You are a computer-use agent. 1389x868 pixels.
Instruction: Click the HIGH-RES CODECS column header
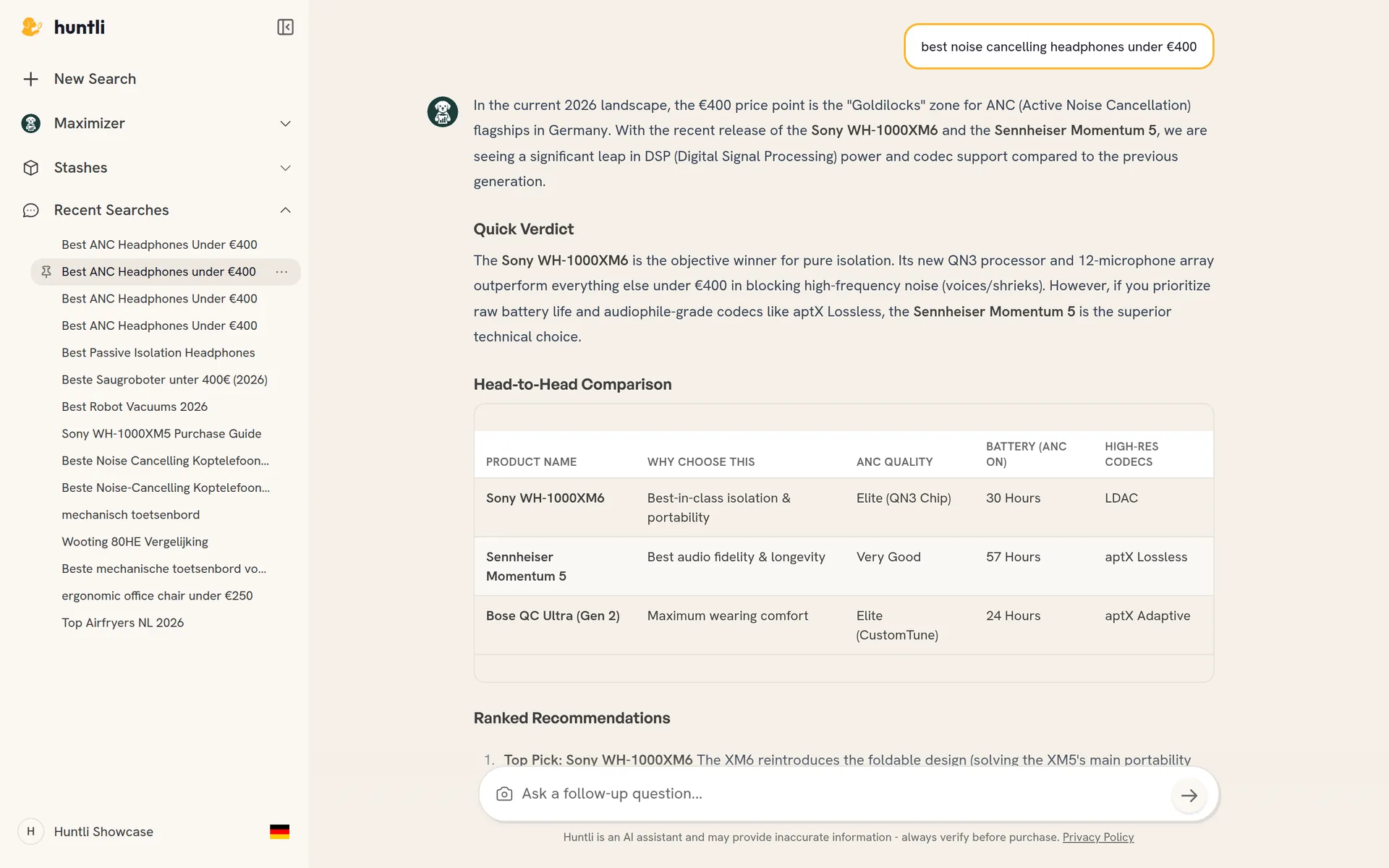tap(1131, 454)
